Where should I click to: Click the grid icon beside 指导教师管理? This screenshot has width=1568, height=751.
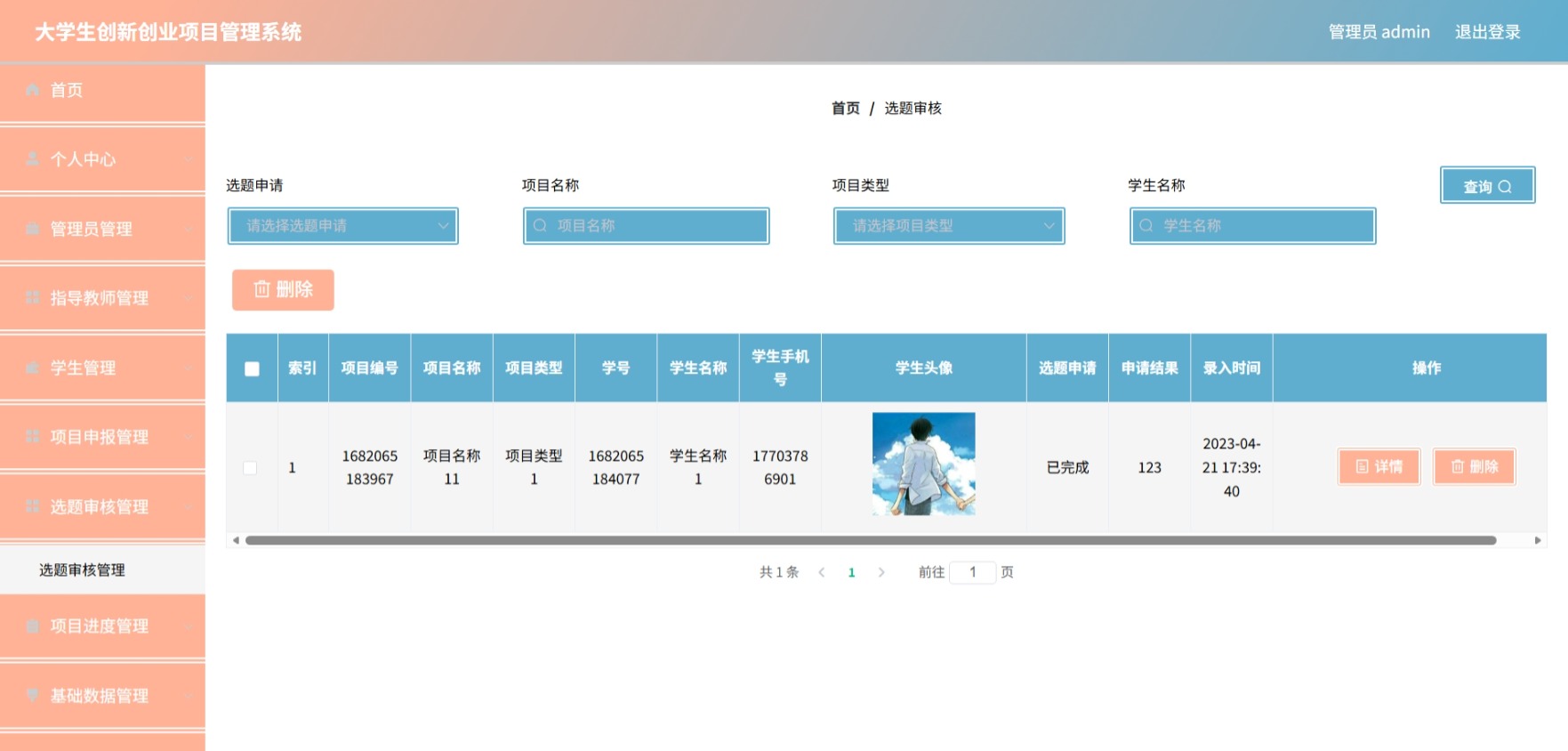[x=33, y=297]
